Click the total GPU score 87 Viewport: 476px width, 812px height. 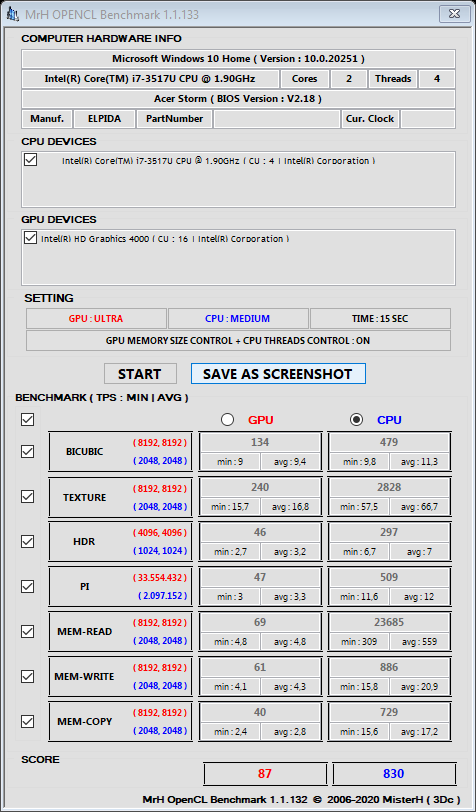[x=265, y=774]
